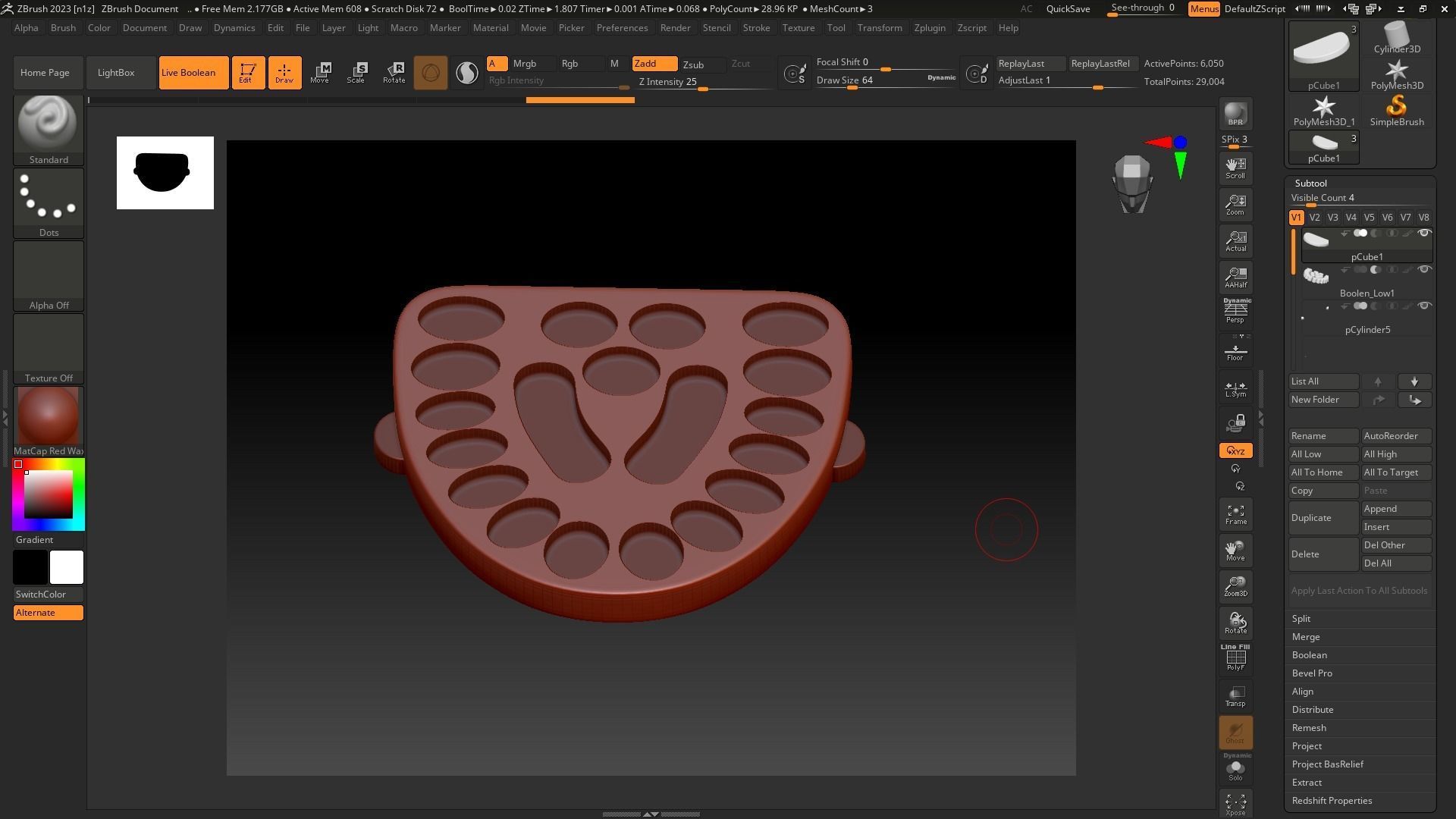Select the Scale transform tool

coord(356,72)
